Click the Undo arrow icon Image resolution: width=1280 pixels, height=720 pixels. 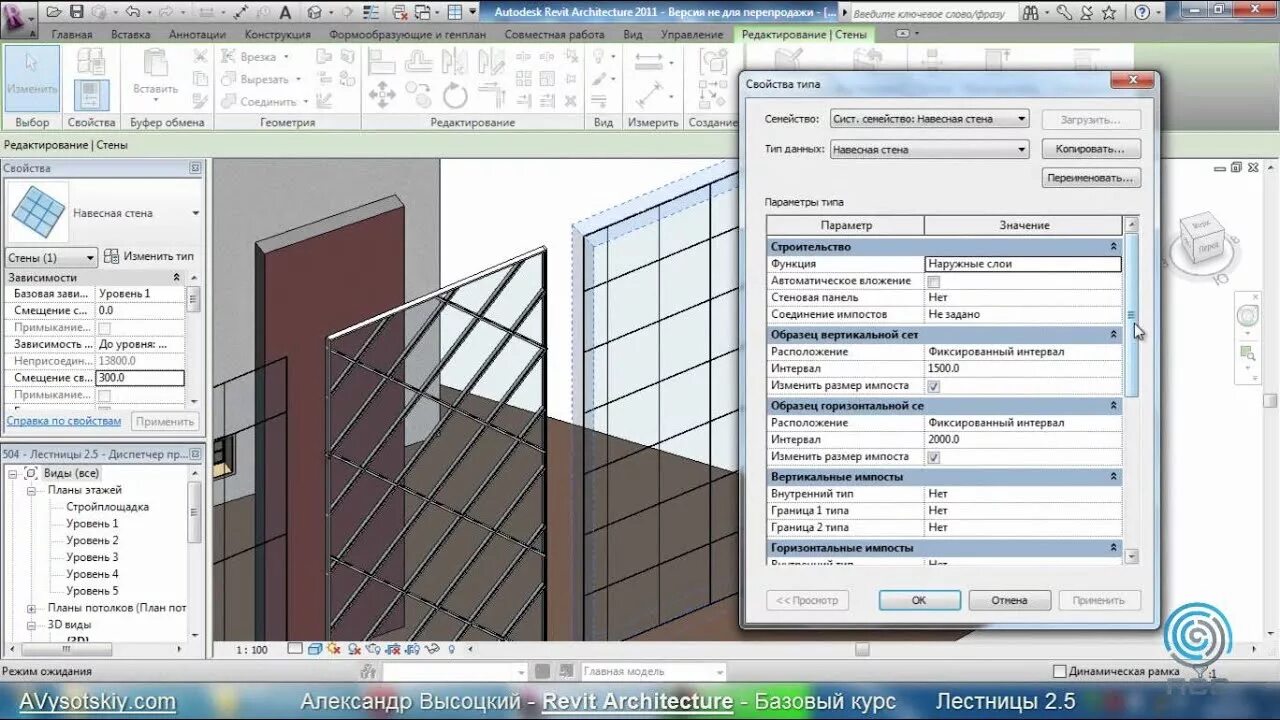coord(133,12)
